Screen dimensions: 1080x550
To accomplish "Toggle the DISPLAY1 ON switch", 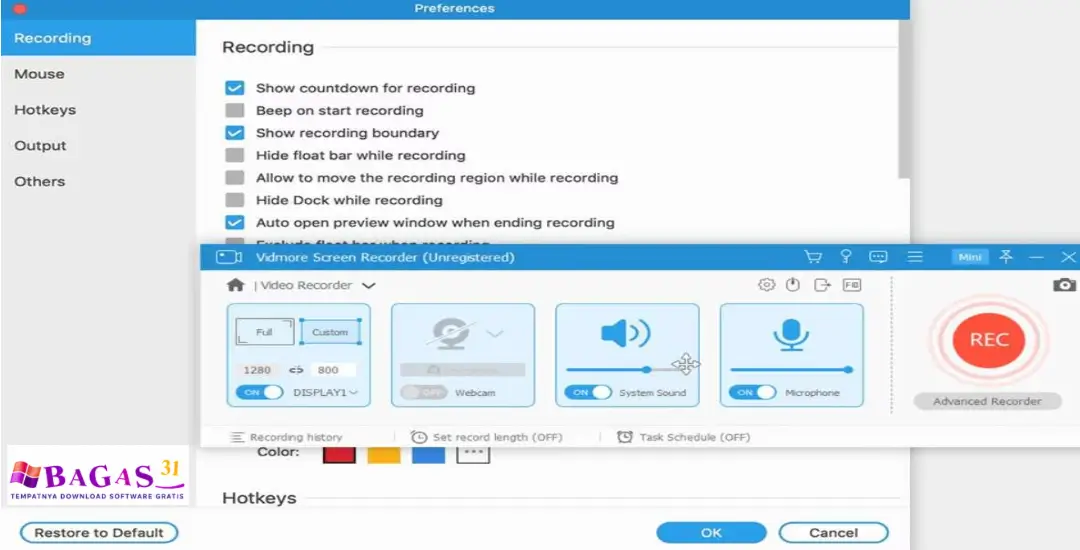I will [x=260, y=392].
